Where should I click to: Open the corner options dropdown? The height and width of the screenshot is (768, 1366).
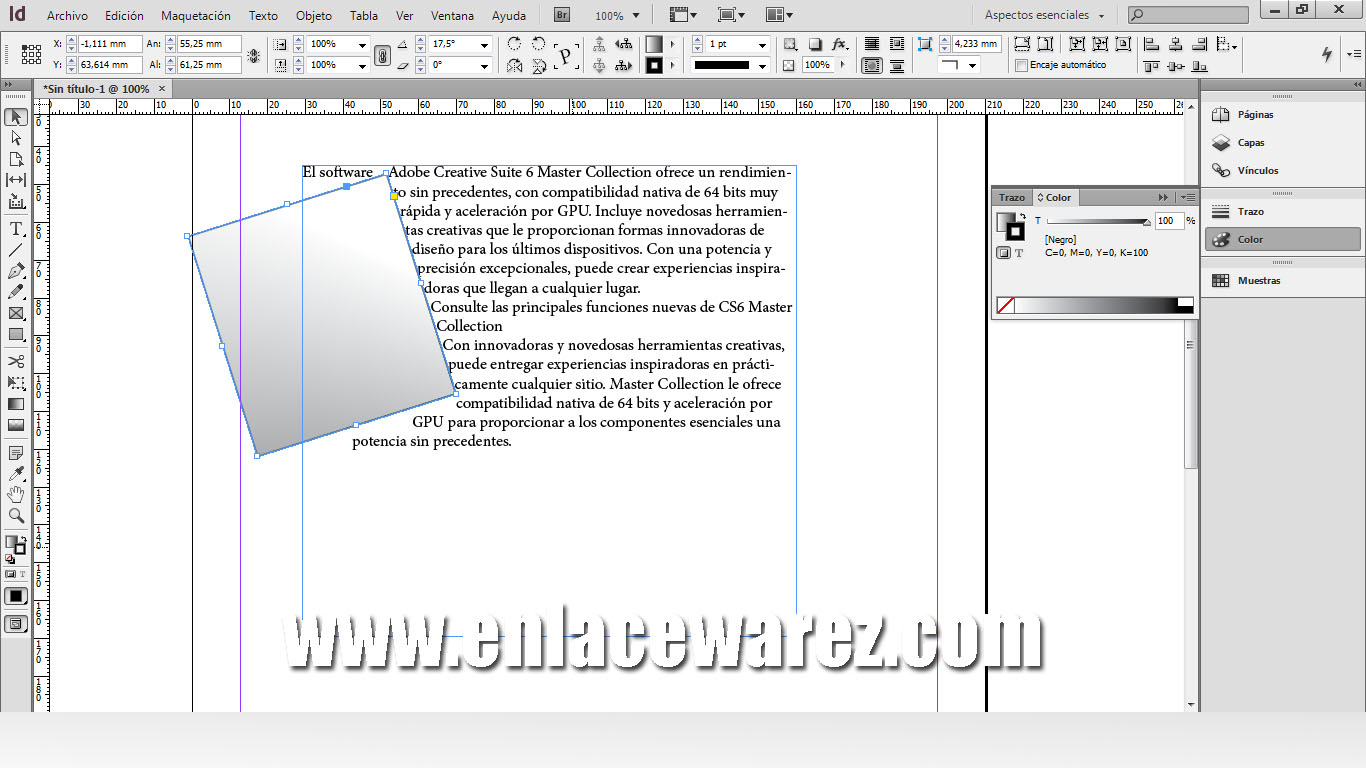[x=973, y=65]
